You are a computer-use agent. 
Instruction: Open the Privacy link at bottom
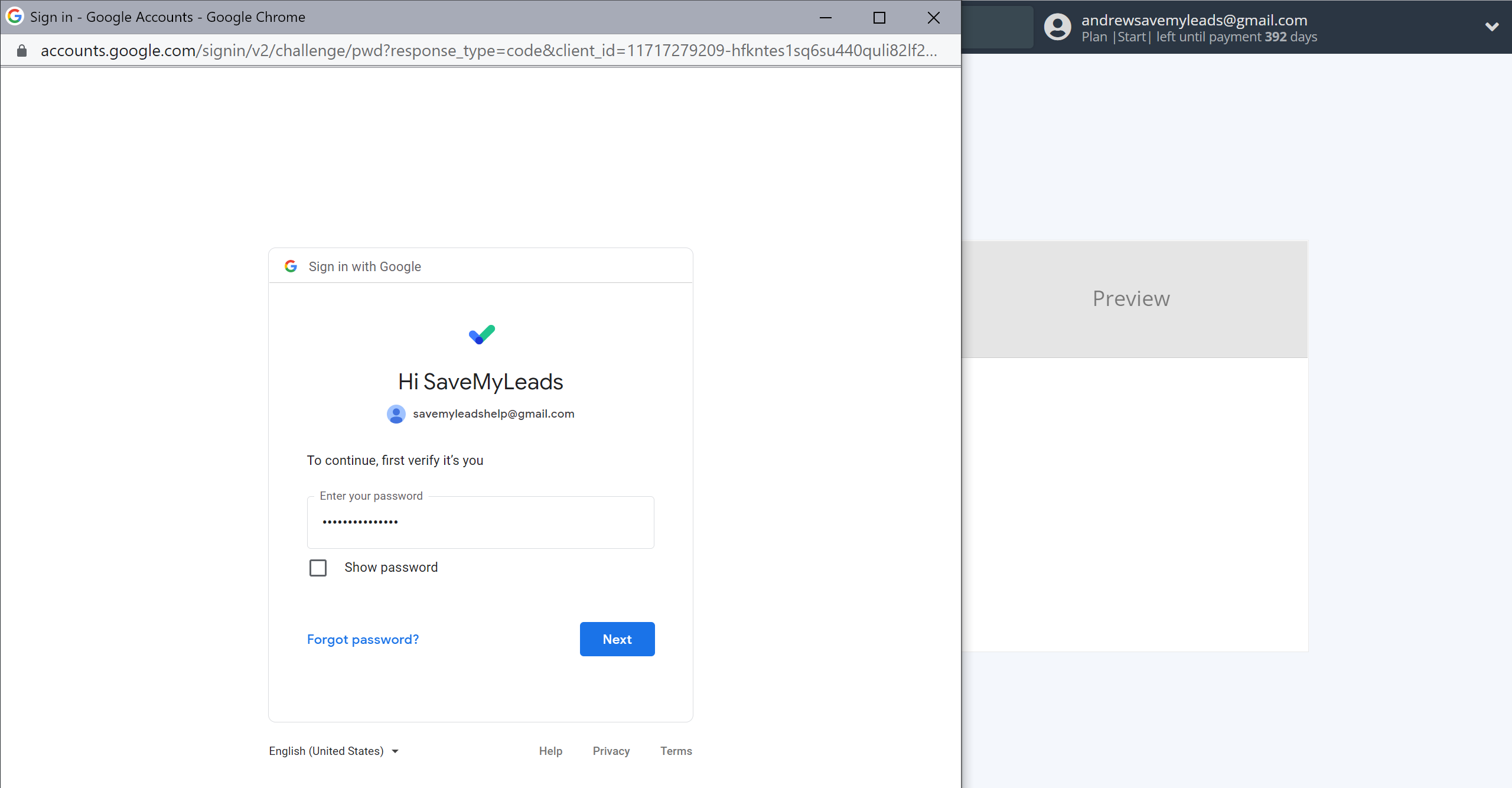point(610,751)
